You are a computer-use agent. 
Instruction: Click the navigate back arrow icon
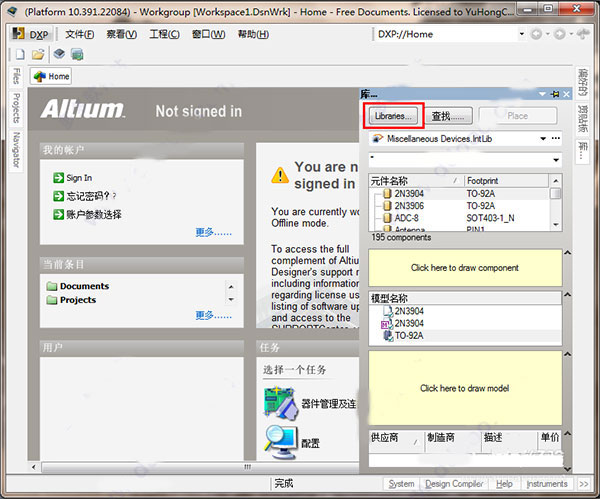click(536, 34)
